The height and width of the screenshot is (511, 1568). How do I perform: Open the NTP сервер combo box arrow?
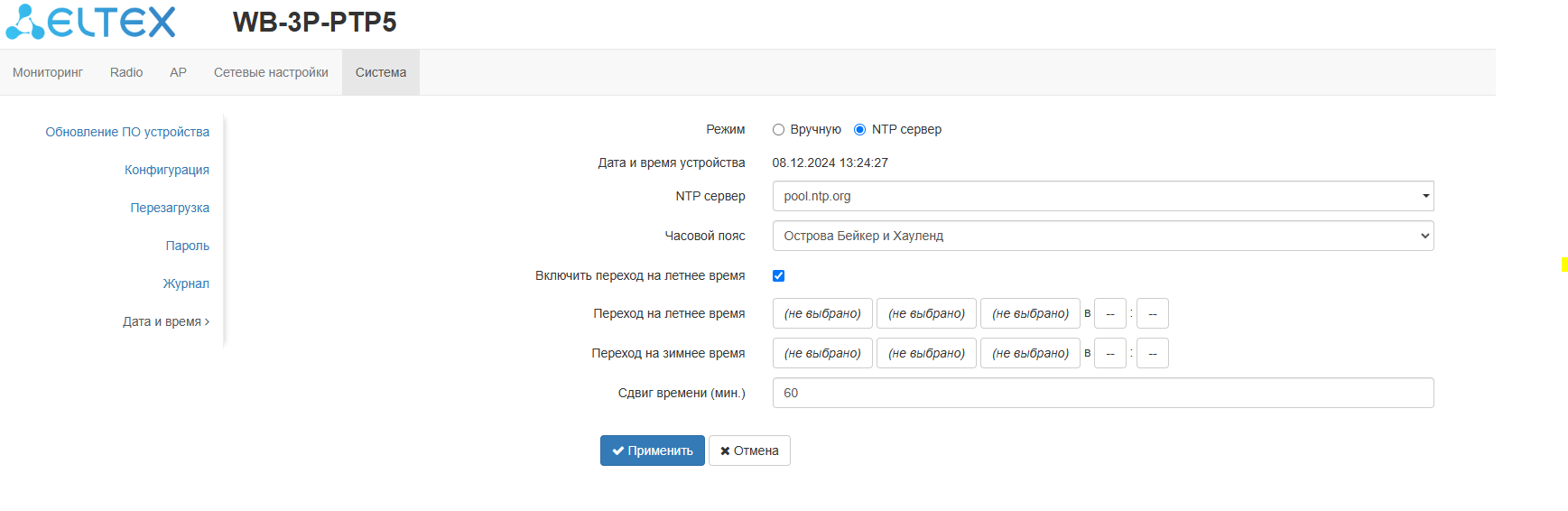[1425, 196]
